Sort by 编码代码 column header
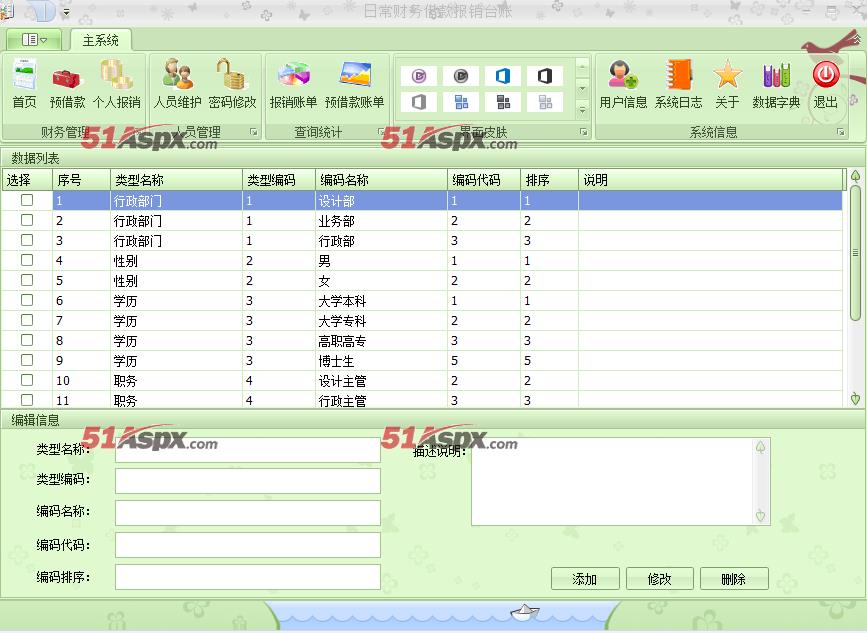 484,180
